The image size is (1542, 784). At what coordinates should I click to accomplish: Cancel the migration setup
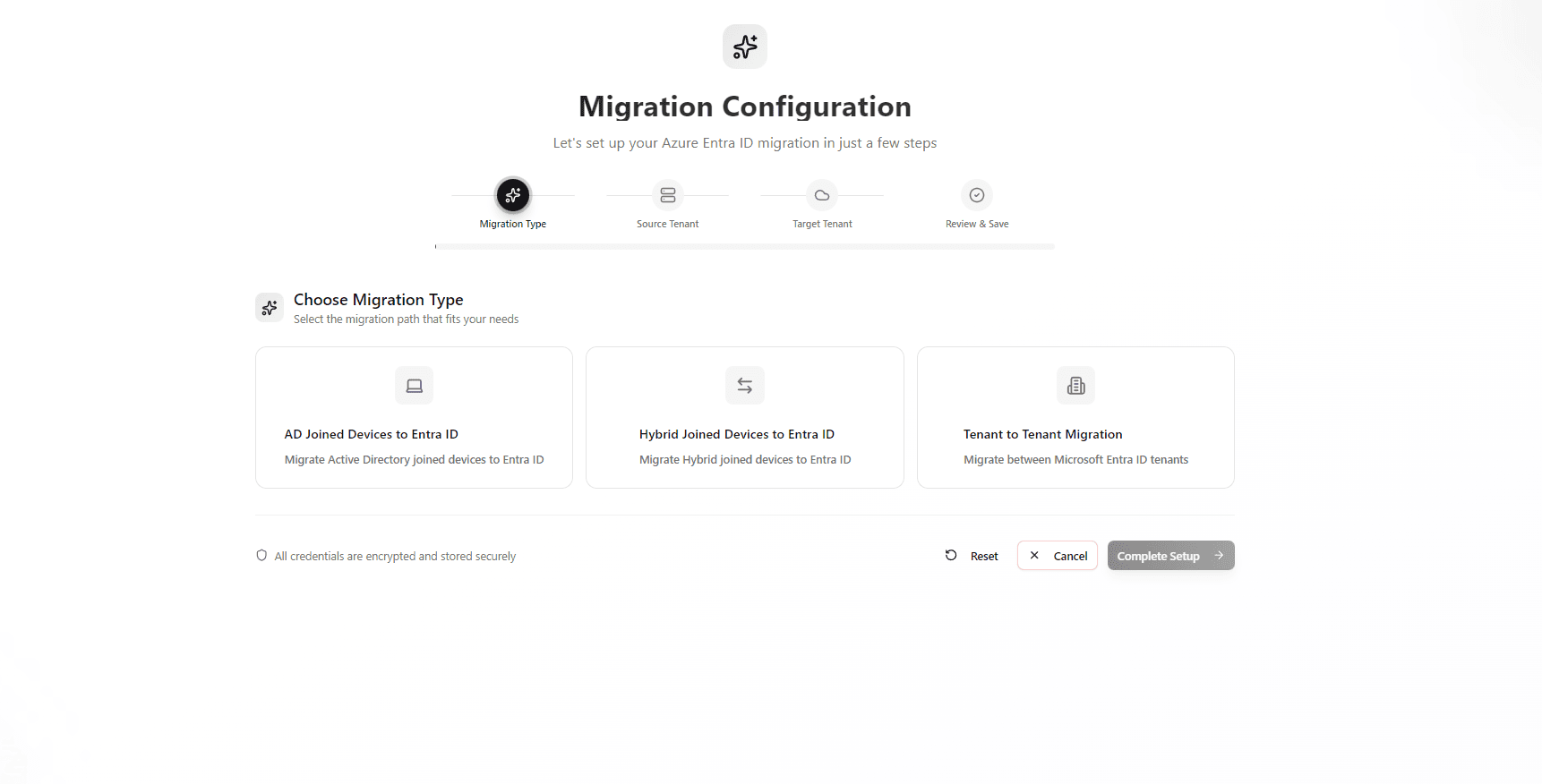(x=1058, y=556)
